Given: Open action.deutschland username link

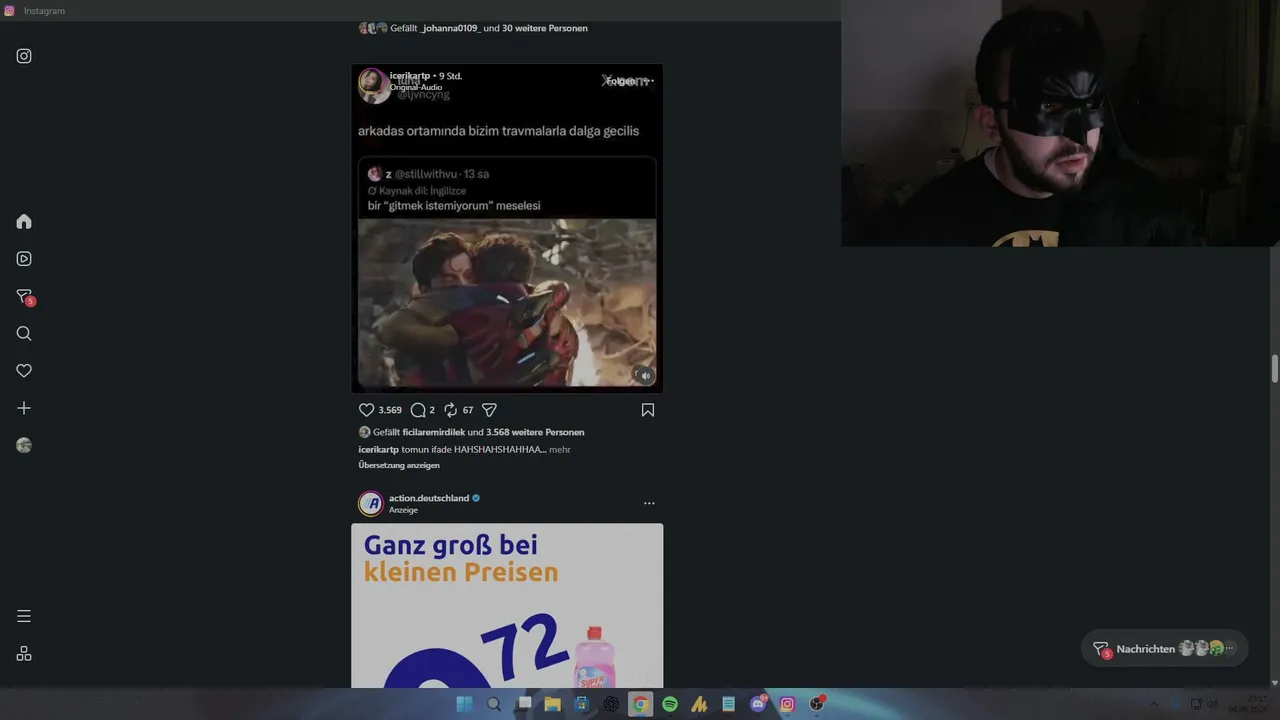Looking at the screenshot, I should pos(429,498).
